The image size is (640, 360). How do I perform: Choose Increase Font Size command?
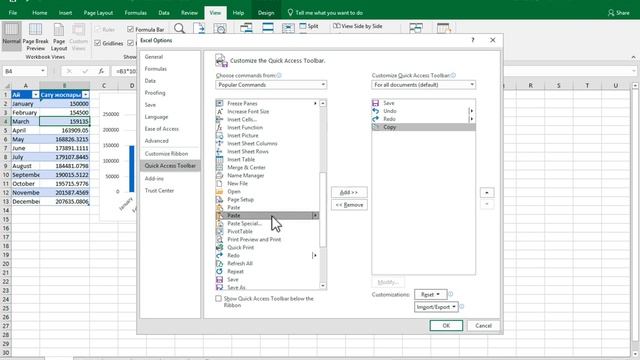pyautogui.click(x=248, y=111)
